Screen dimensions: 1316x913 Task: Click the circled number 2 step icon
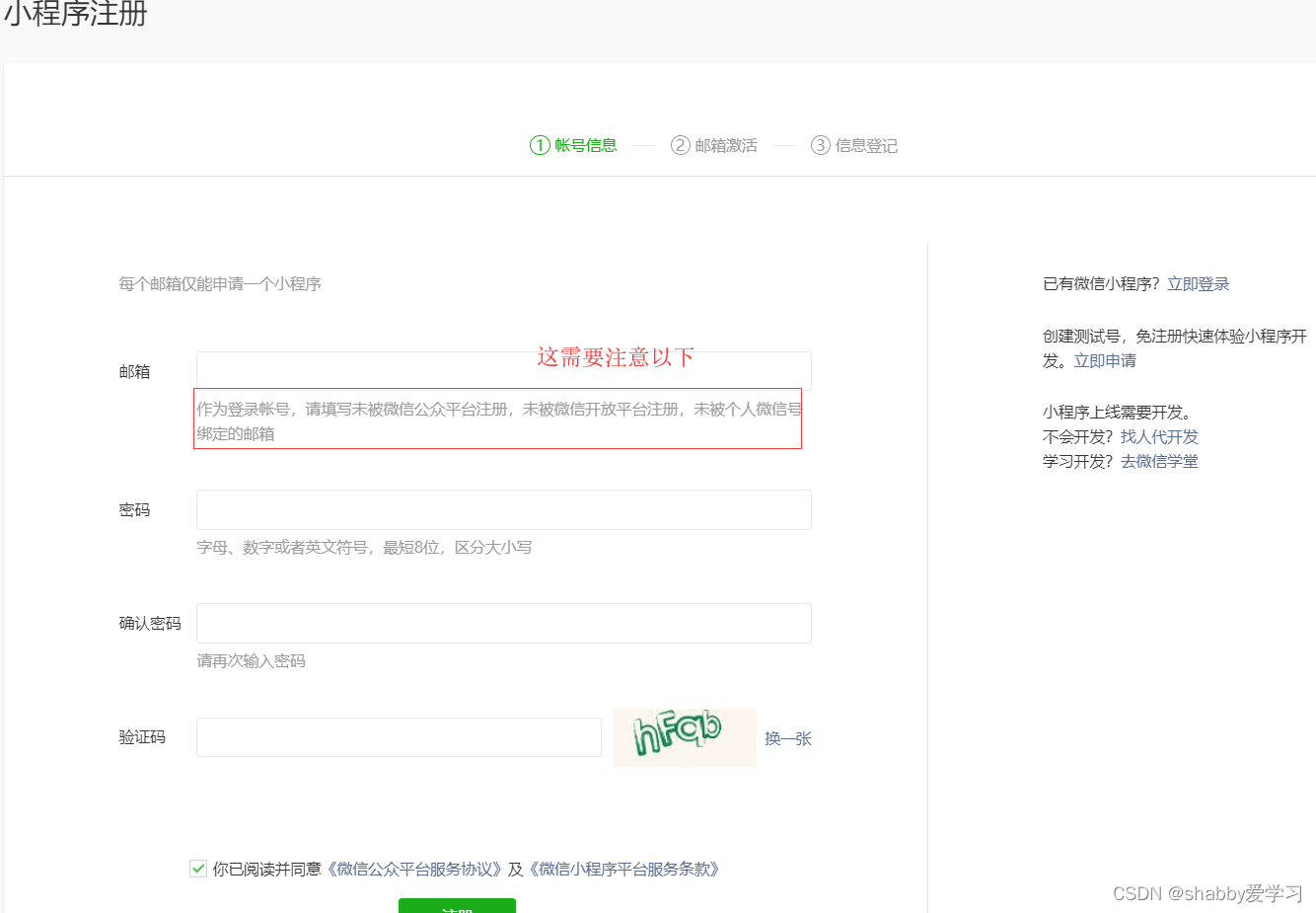tap(680, 145)
